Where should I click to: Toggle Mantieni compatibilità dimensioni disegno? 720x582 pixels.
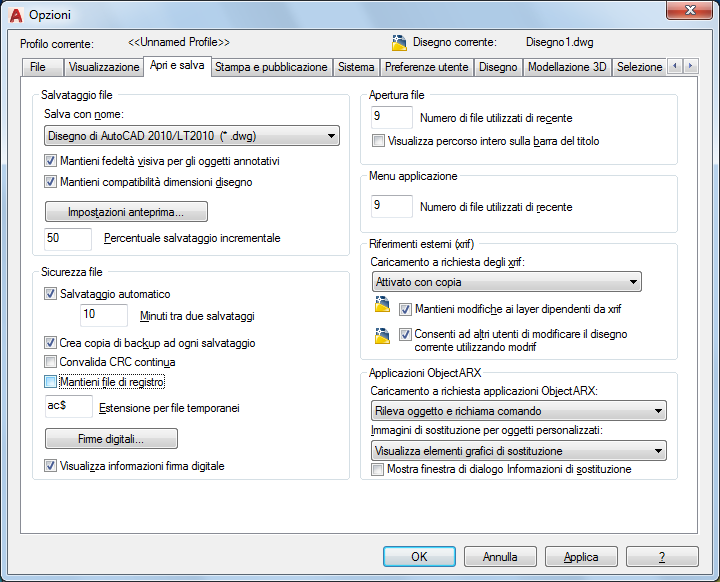(50, 181)
